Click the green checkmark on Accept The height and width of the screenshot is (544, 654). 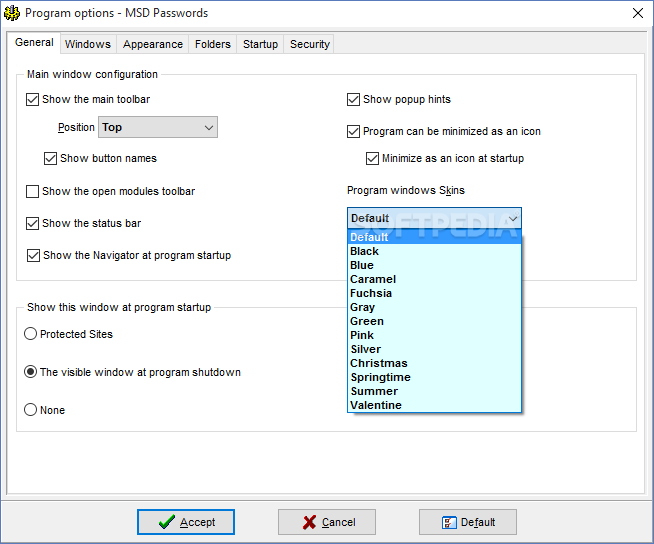(167, 522)
